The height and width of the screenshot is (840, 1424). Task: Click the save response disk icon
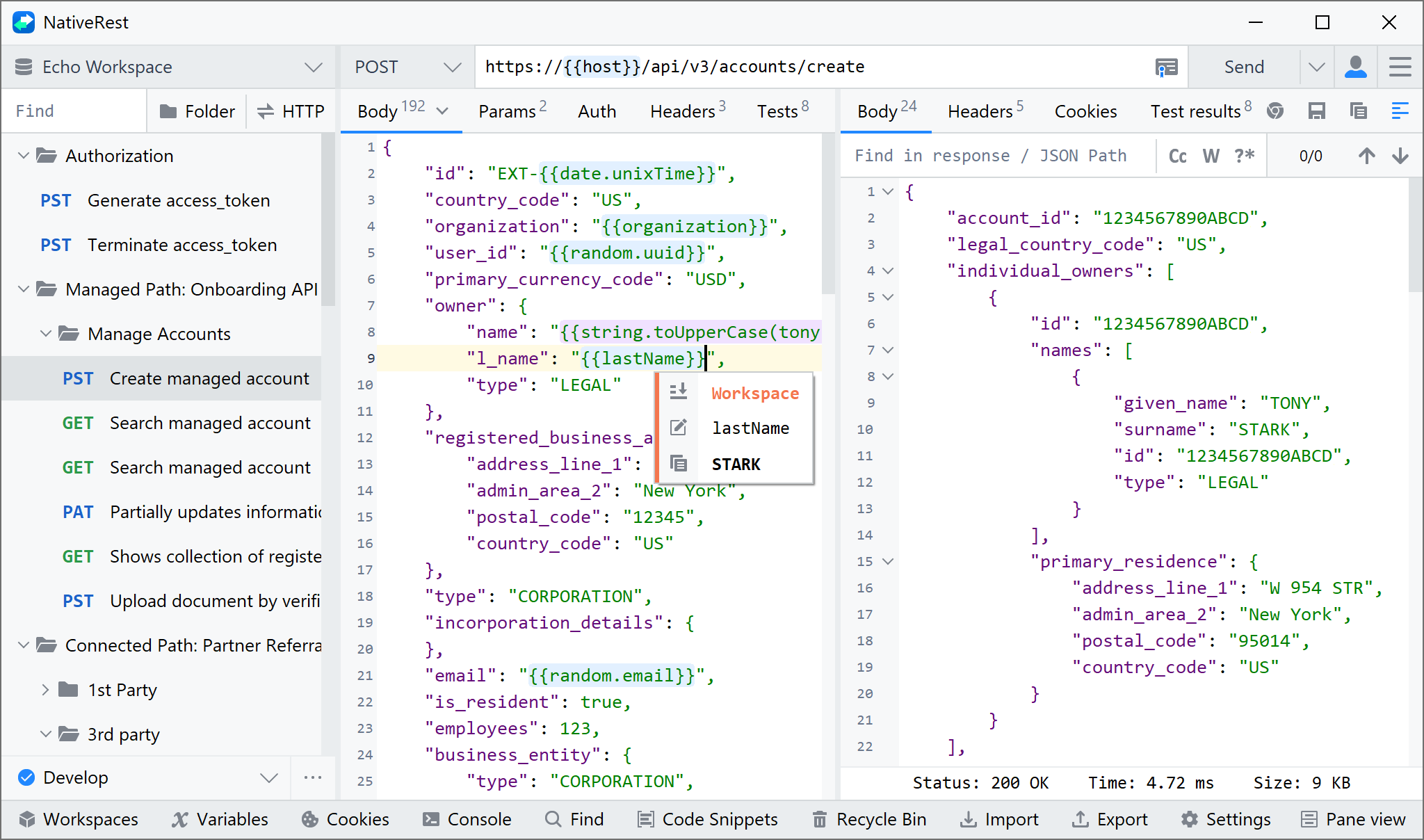(x=1316, y=111)
